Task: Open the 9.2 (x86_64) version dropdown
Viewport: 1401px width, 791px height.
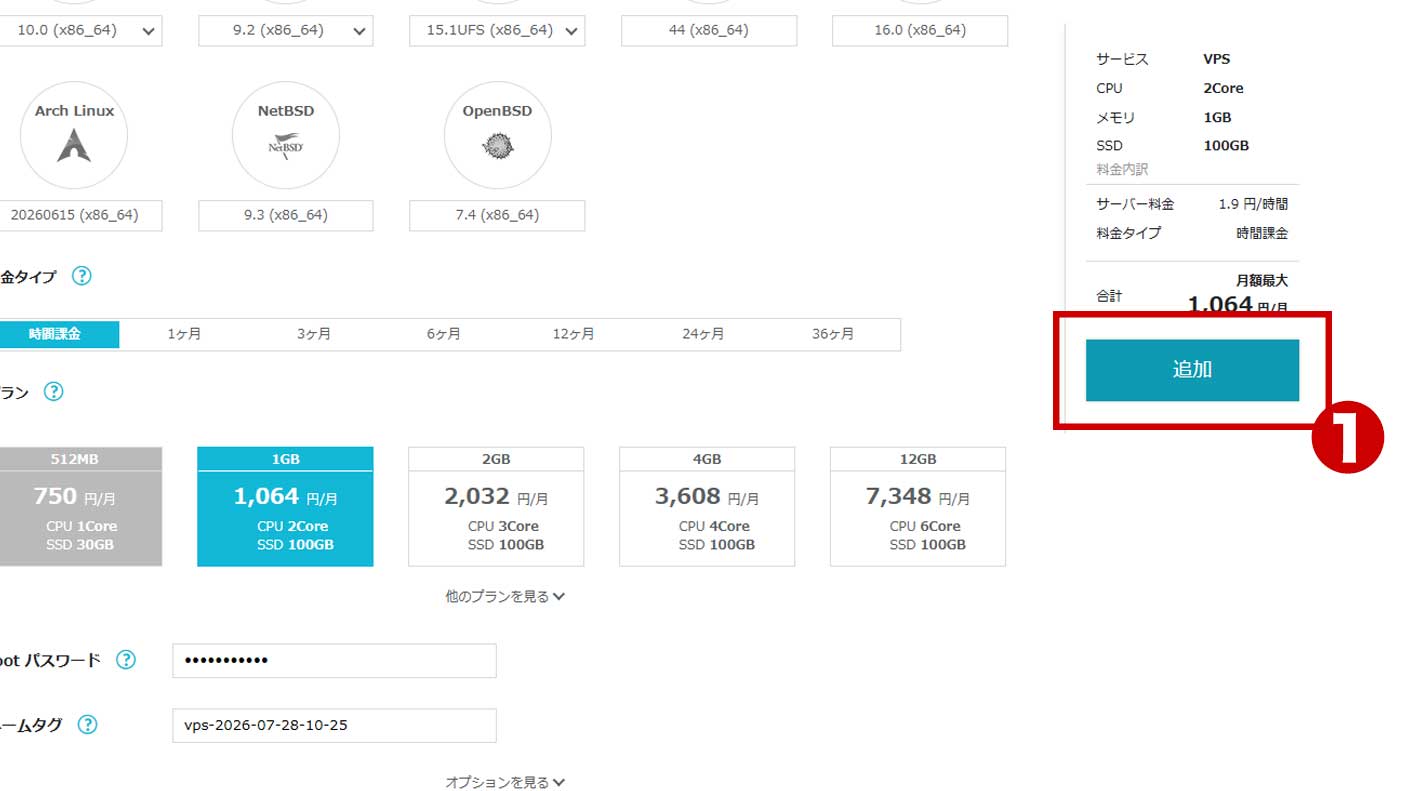Action: pyautogui.click(x=285, y=30)
